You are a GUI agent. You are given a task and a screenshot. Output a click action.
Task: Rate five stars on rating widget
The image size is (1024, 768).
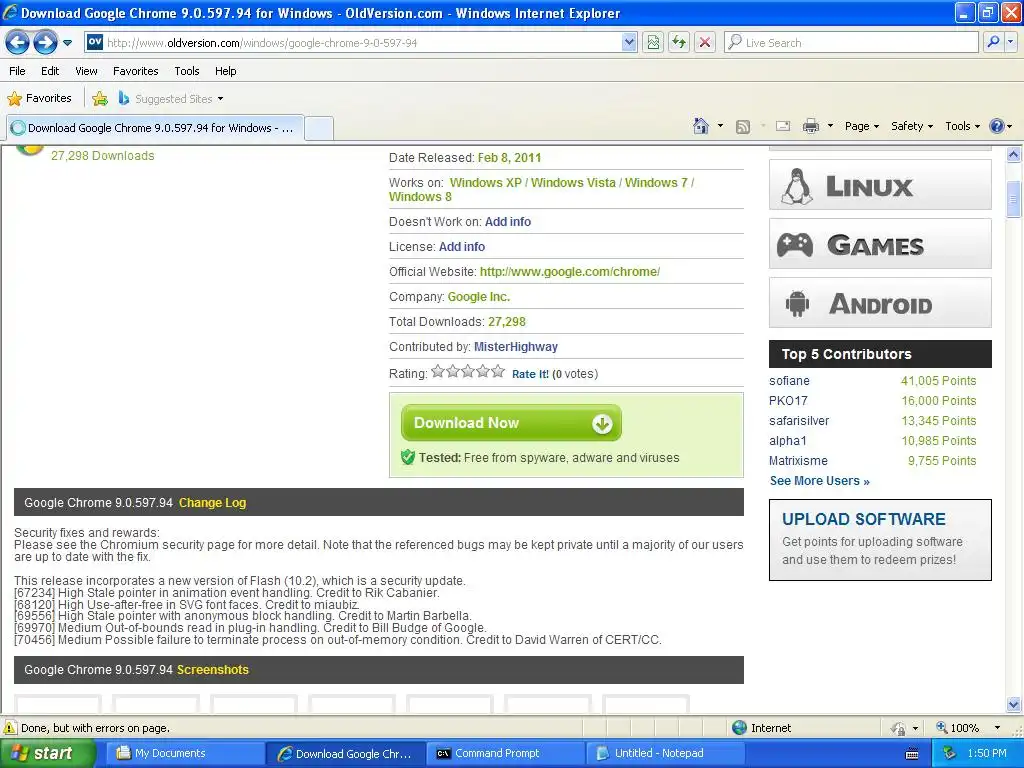click(498, 372)
